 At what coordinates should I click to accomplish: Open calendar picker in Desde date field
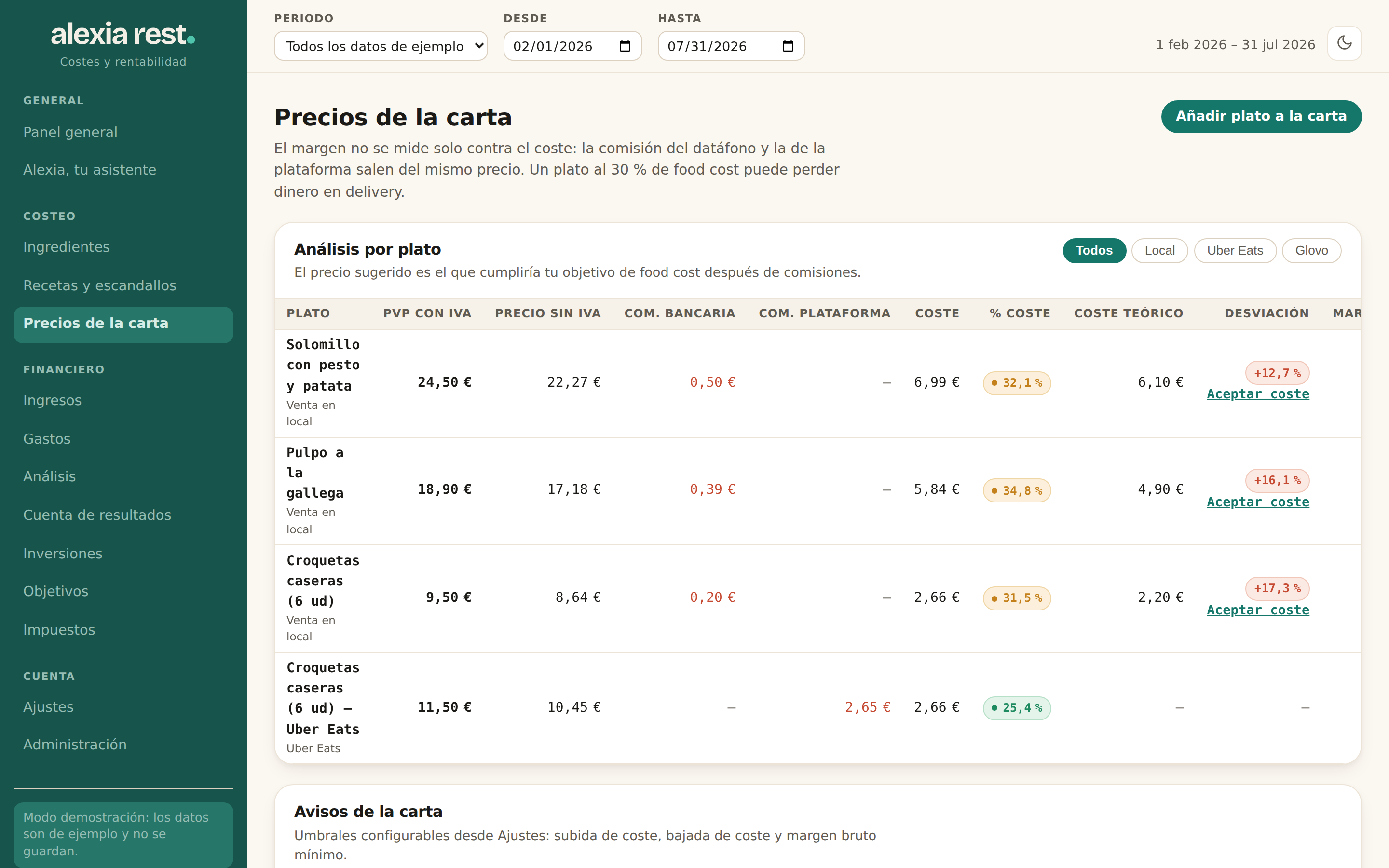coord(625,46)
